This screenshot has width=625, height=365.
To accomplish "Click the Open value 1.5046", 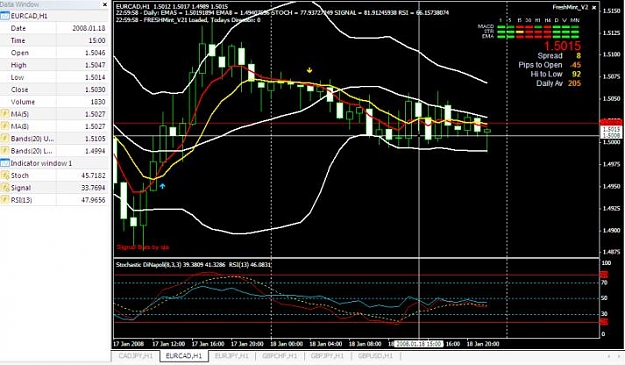I will pyautogui.click(x=95, y=53).
